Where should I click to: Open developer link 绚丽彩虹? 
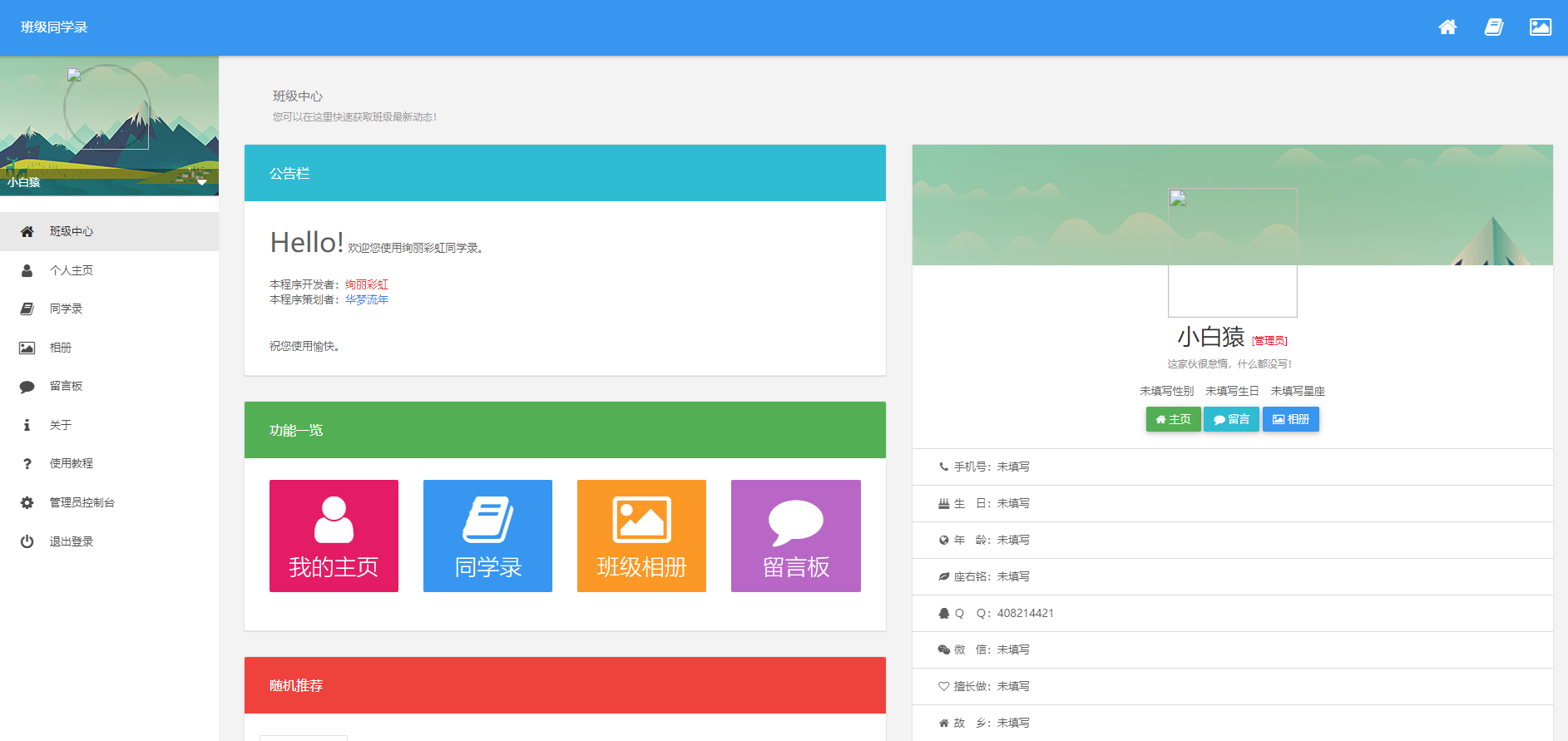[x=367, y=284]
